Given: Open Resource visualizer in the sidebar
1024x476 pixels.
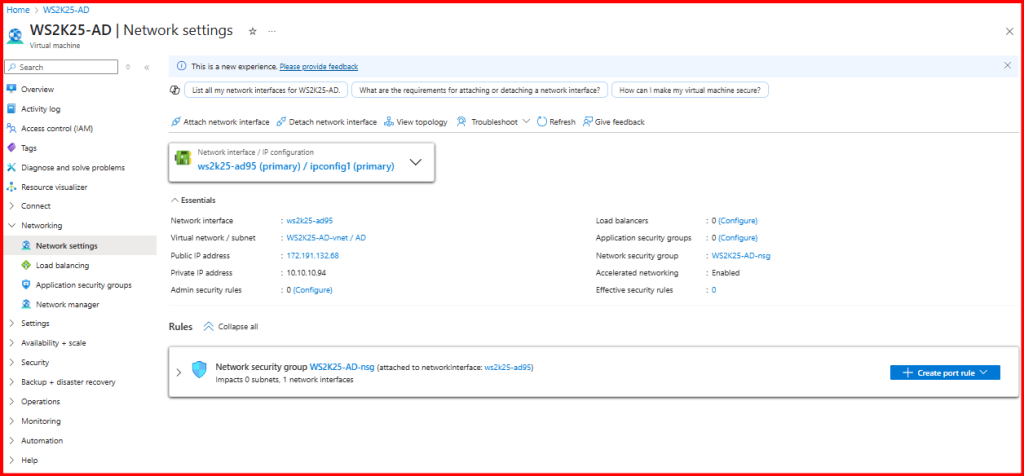Looking at the screenshot, I should point(54,187).
